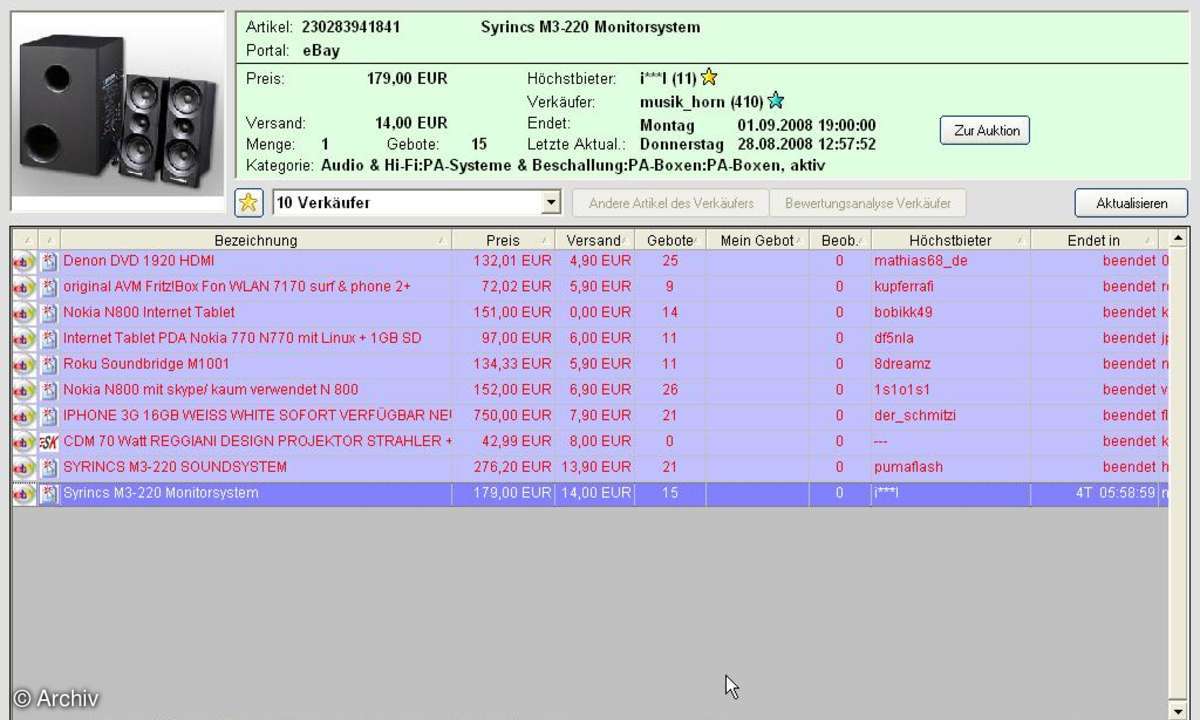Image resolution: width=1200 pixels, height=720 pixels.
Task: Sort by Bezeichnung column header
Action: click(x=256, y=240)
